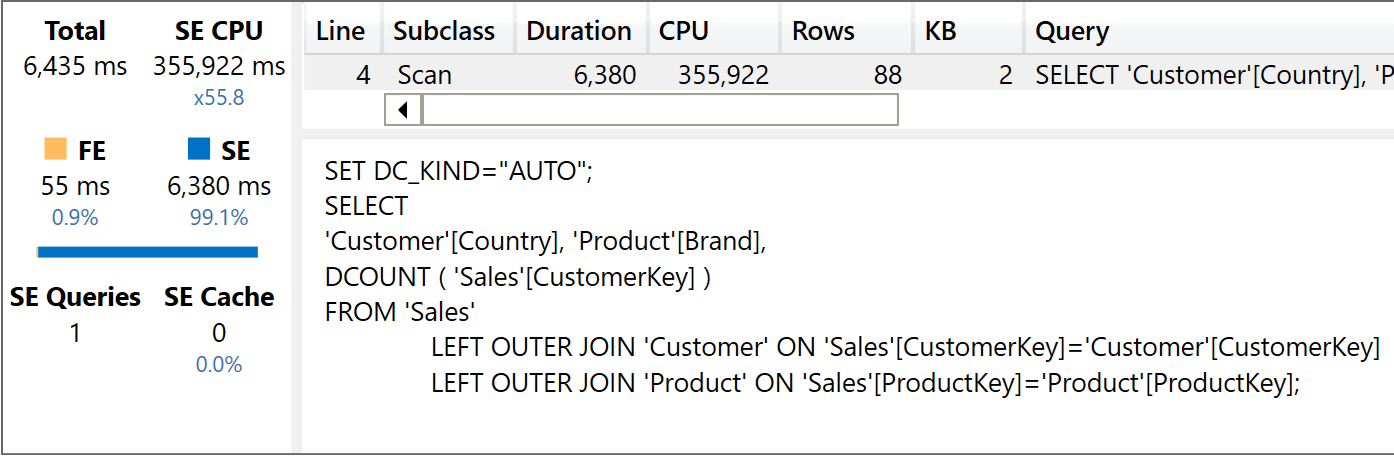1394x457 pixels.
Task: Click the x55.8 parallelism value
Action: click(x=219, y=98)
